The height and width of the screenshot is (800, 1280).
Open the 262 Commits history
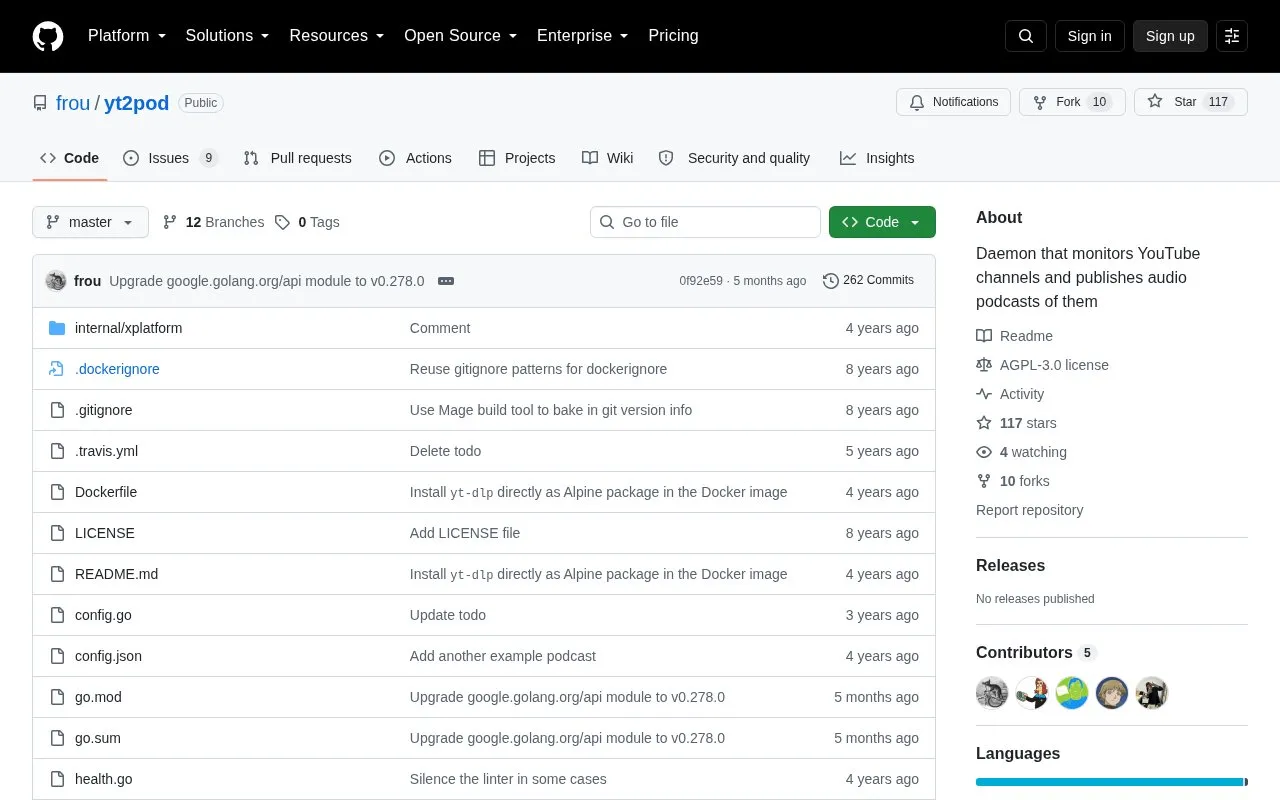pyautogui.click(x=868, y=280)
